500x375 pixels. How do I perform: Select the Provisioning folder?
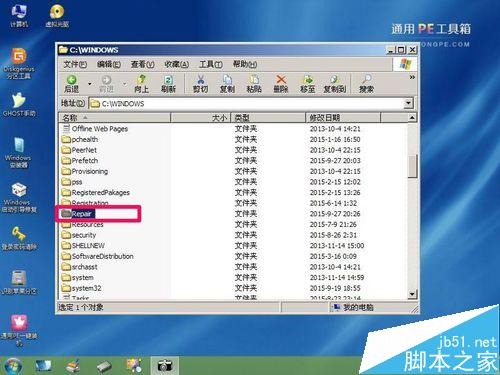pyautogui.click(x=85, y=171)
